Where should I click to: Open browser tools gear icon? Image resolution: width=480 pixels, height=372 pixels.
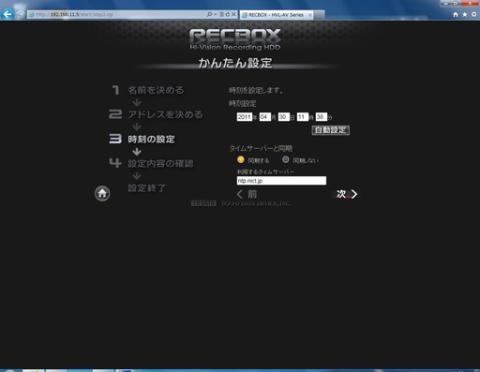pyautogui.click(x=474, y=14)
